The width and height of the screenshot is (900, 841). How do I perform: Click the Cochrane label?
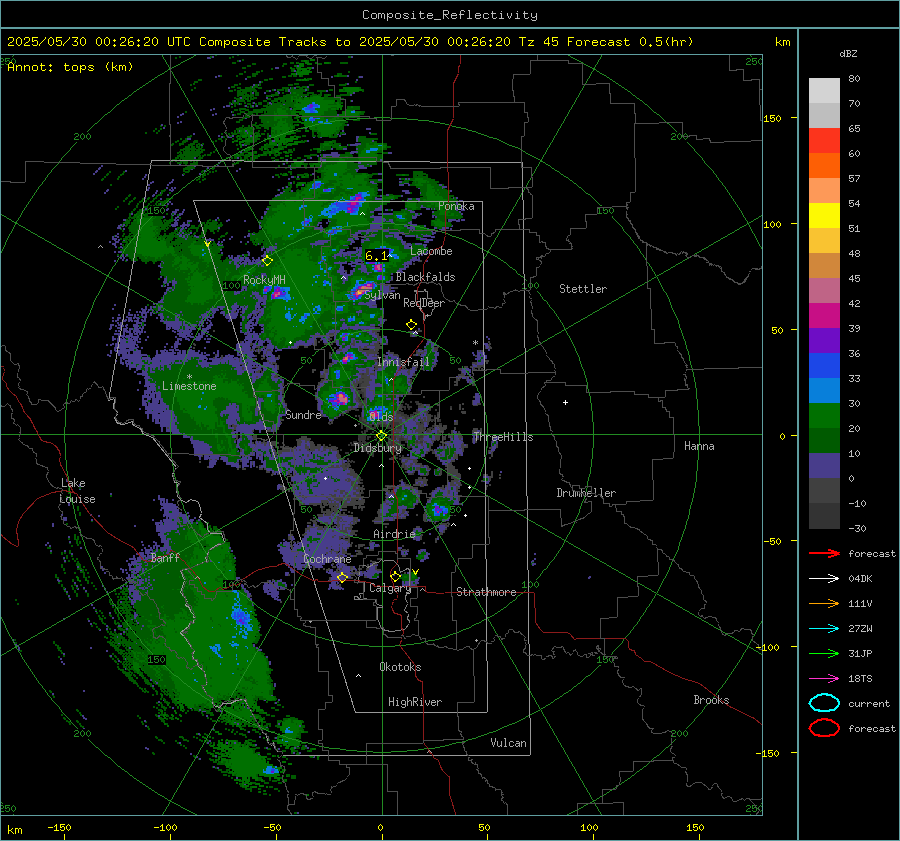pos(327,559)
